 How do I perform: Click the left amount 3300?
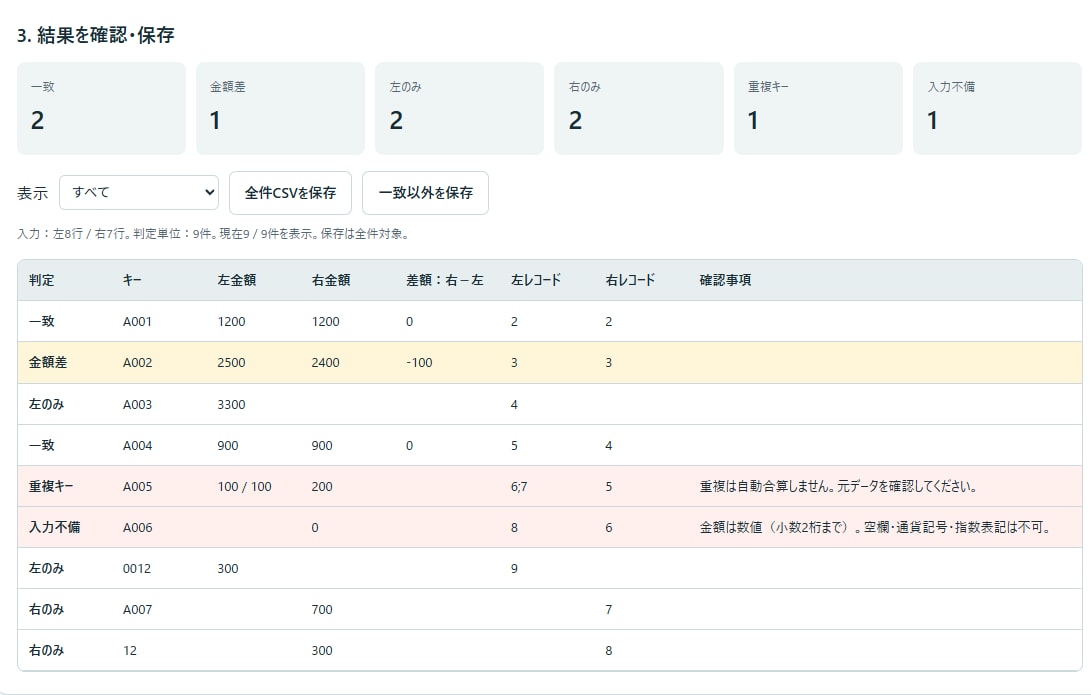click(x=231, y=404)
